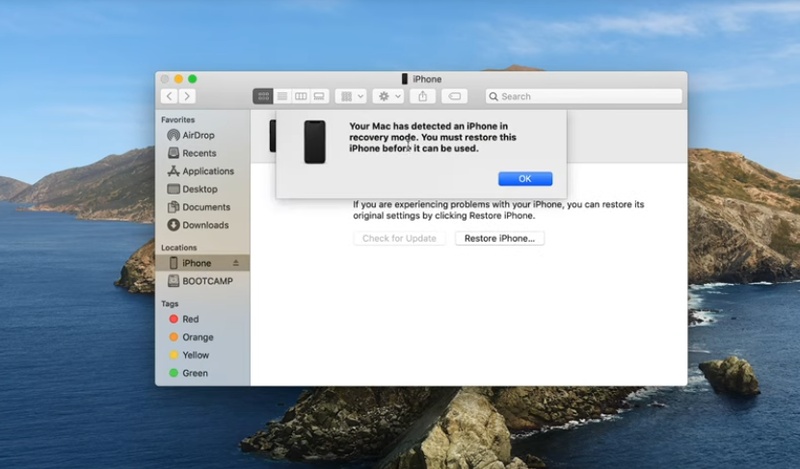Switch to icon view in toolbar

(x=263, y=96)
